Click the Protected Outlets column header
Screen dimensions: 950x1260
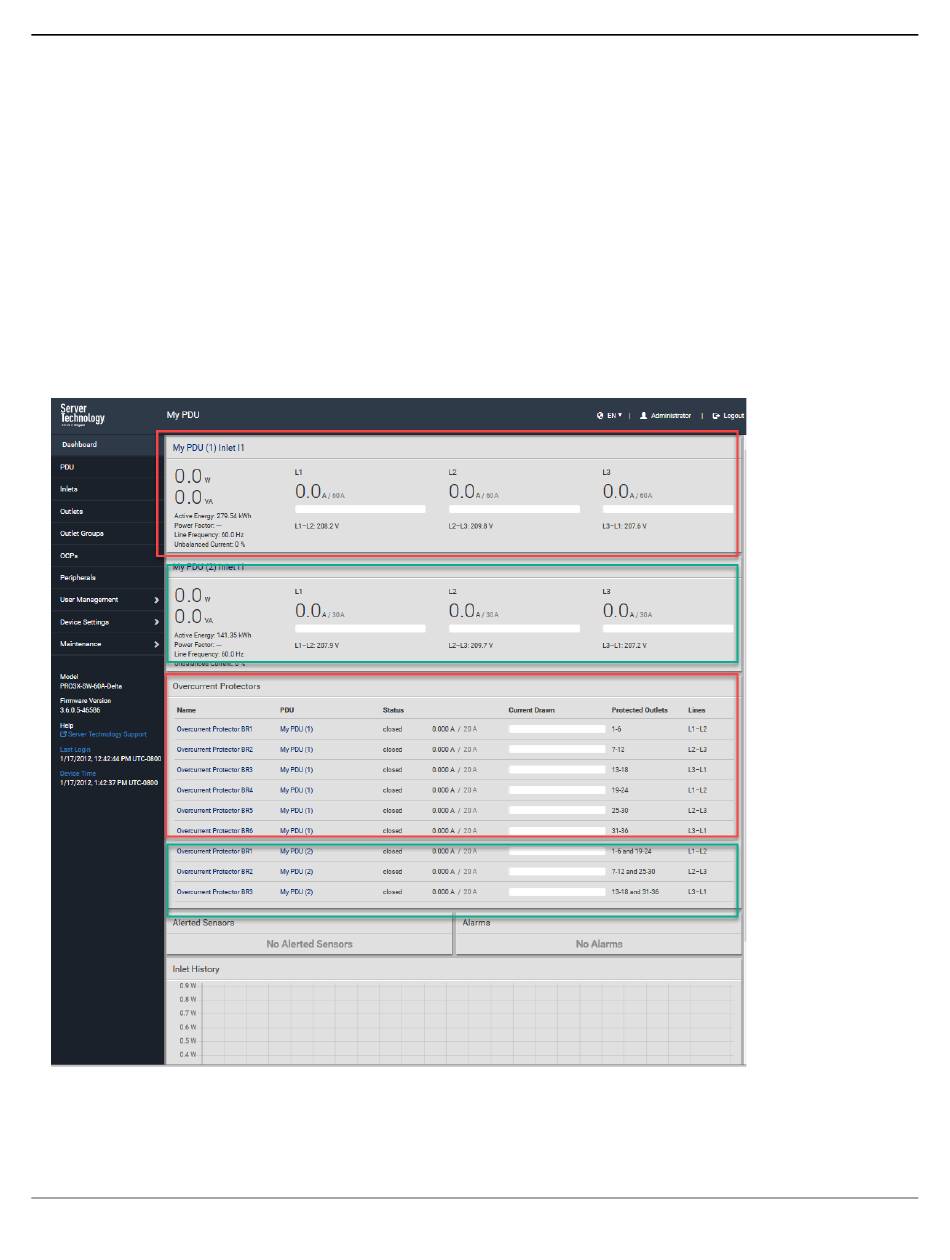640,710
